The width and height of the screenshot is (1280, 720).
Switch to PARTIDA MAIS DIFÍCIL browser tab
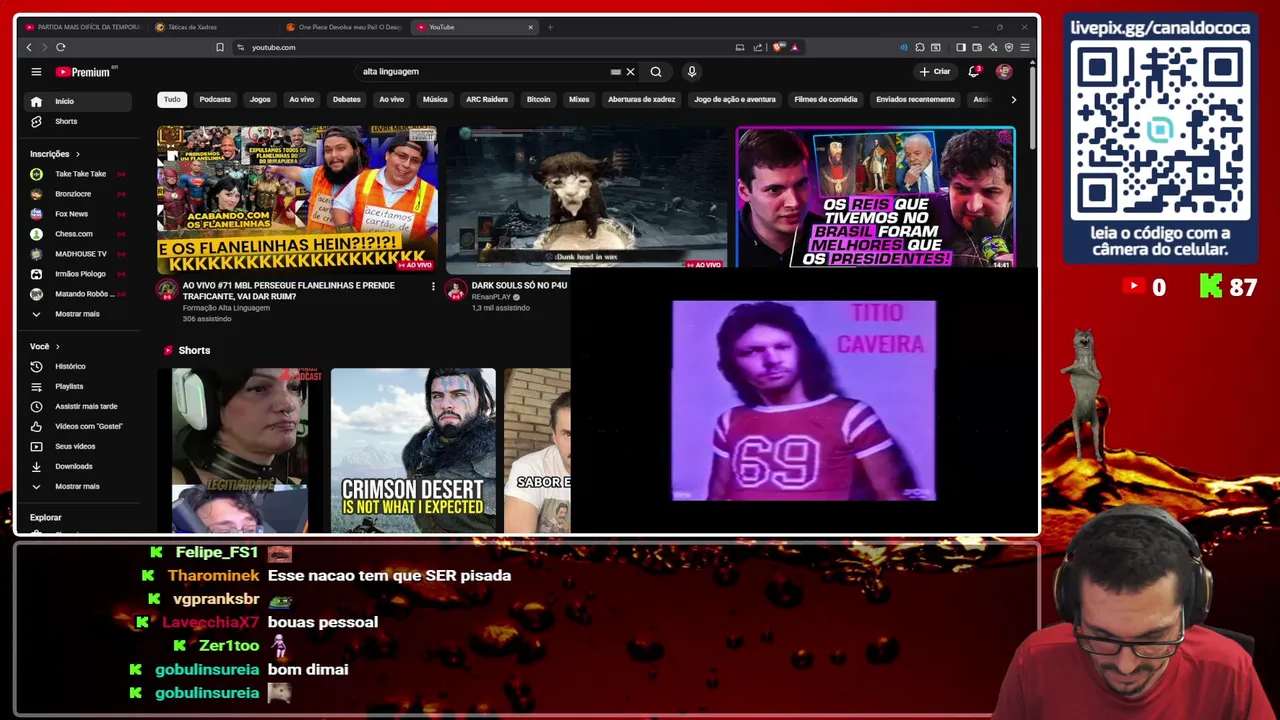click(x=82, y=27)
